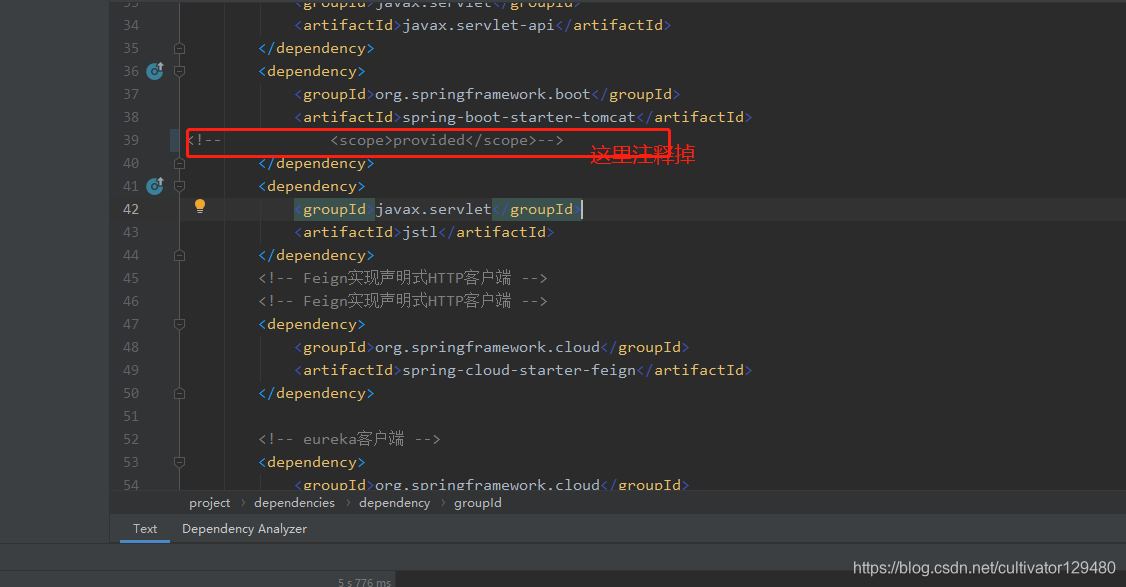Click the circular update gutter icon beside line 41
Screen dimensions: 1126x587
tap(154, 185)
